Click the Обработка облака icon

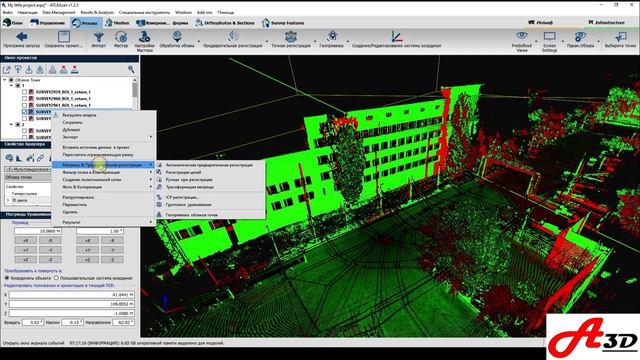coord(177,37)
